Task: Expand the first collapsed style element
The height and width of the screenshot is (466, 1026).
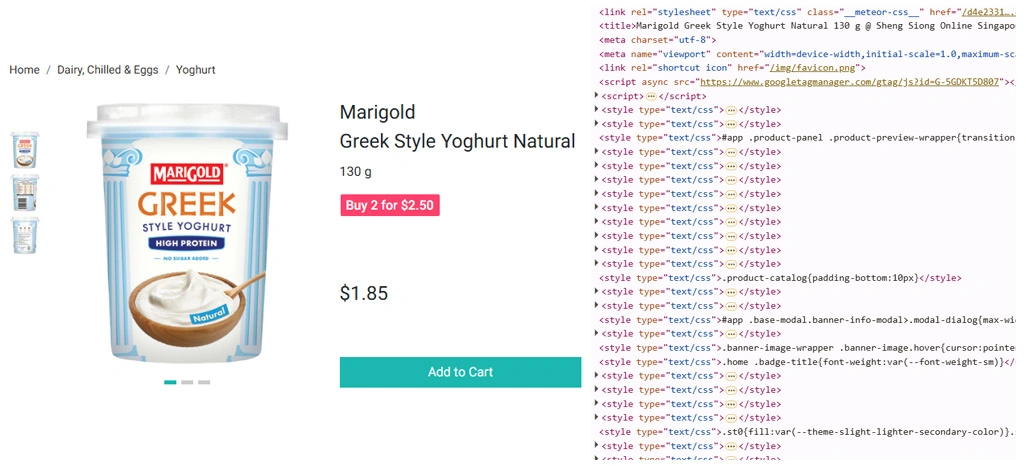Action: [596, 109]
